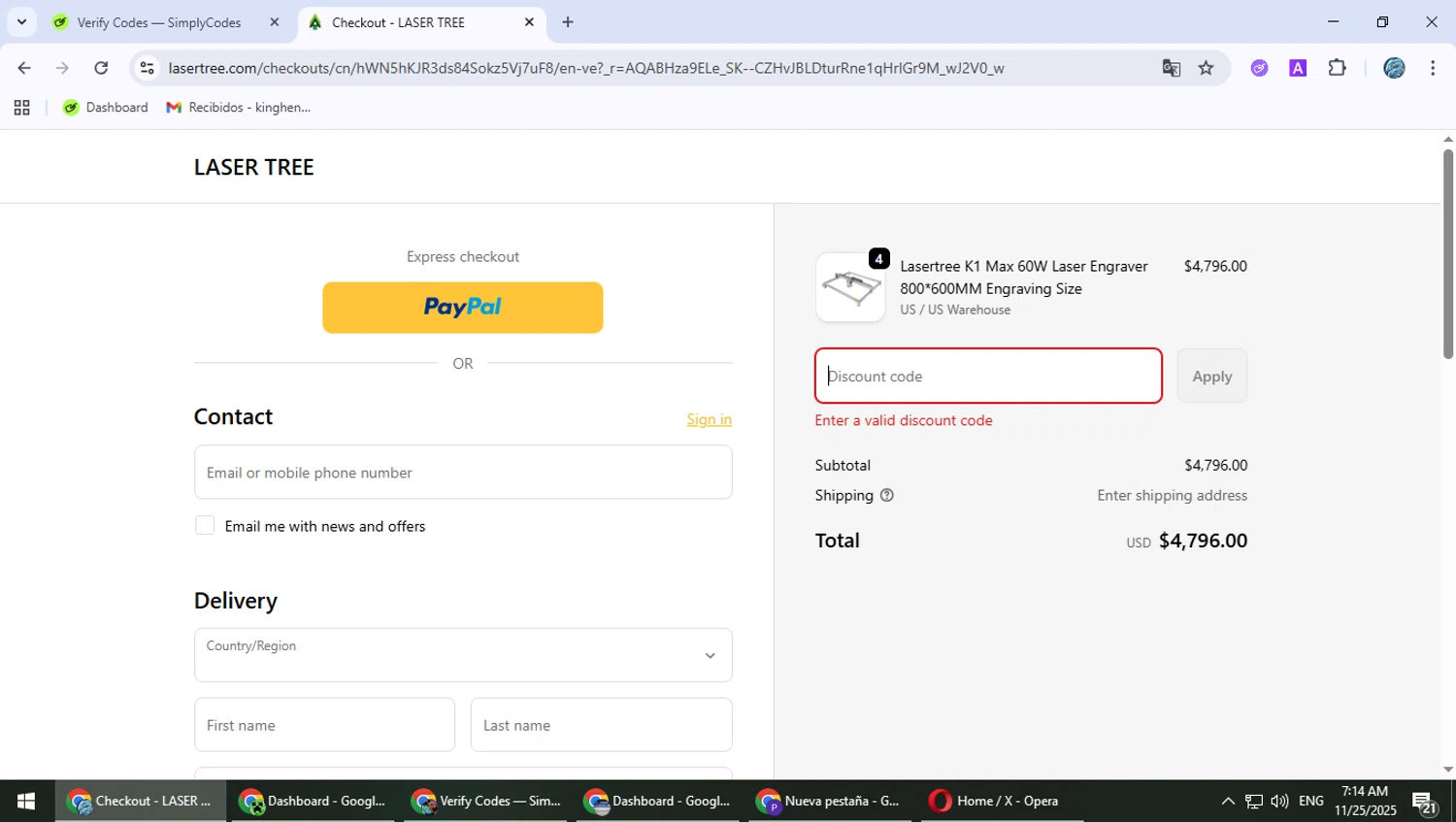
Task: Open the volume tray icon
Action: tap(1279, 801)
